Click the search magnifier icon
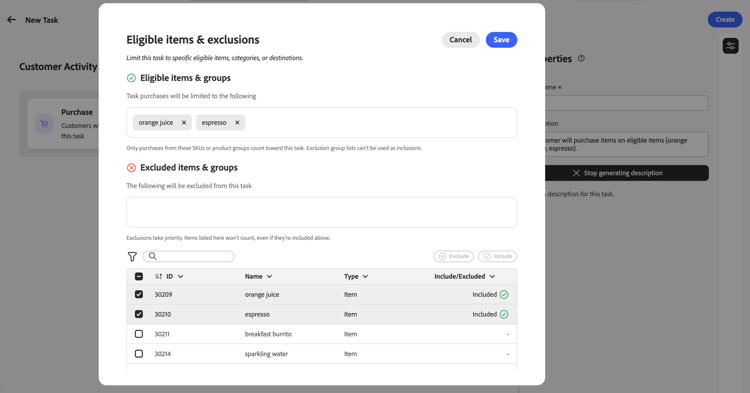The height and width of the screenshot is (393, 750). click(x=153, y=256)
